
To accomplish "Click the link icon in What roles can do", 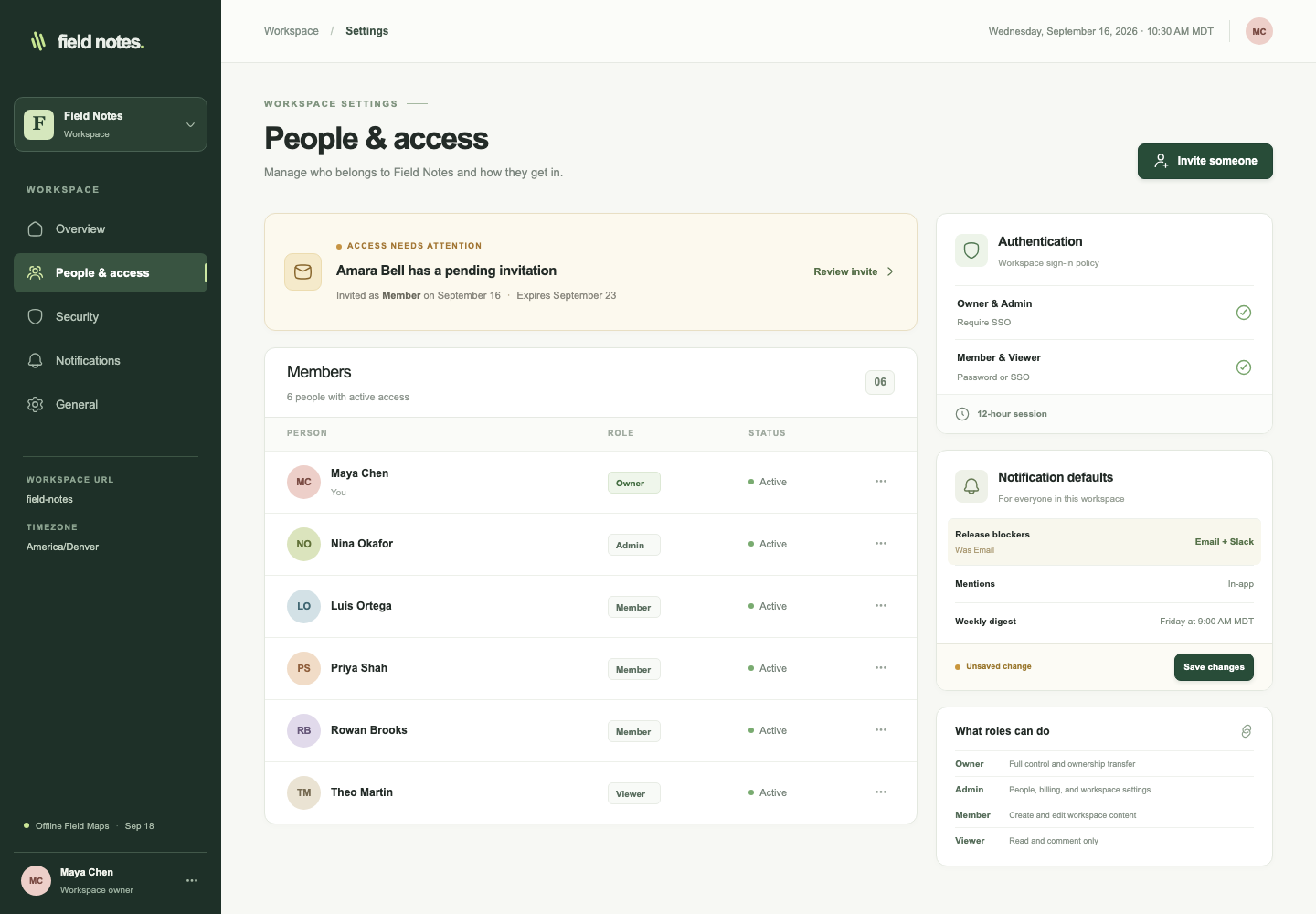I will pyautogui.click(x=1247, y=731).
